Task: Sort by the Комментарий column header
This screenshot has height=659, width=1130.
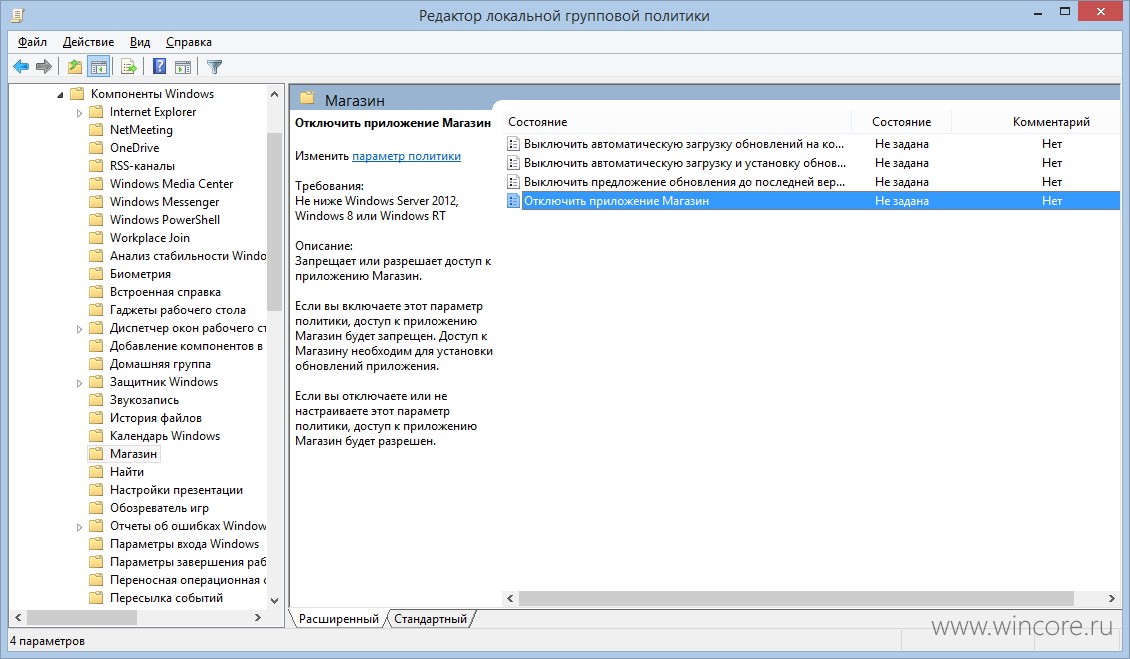Action: 1051,122
